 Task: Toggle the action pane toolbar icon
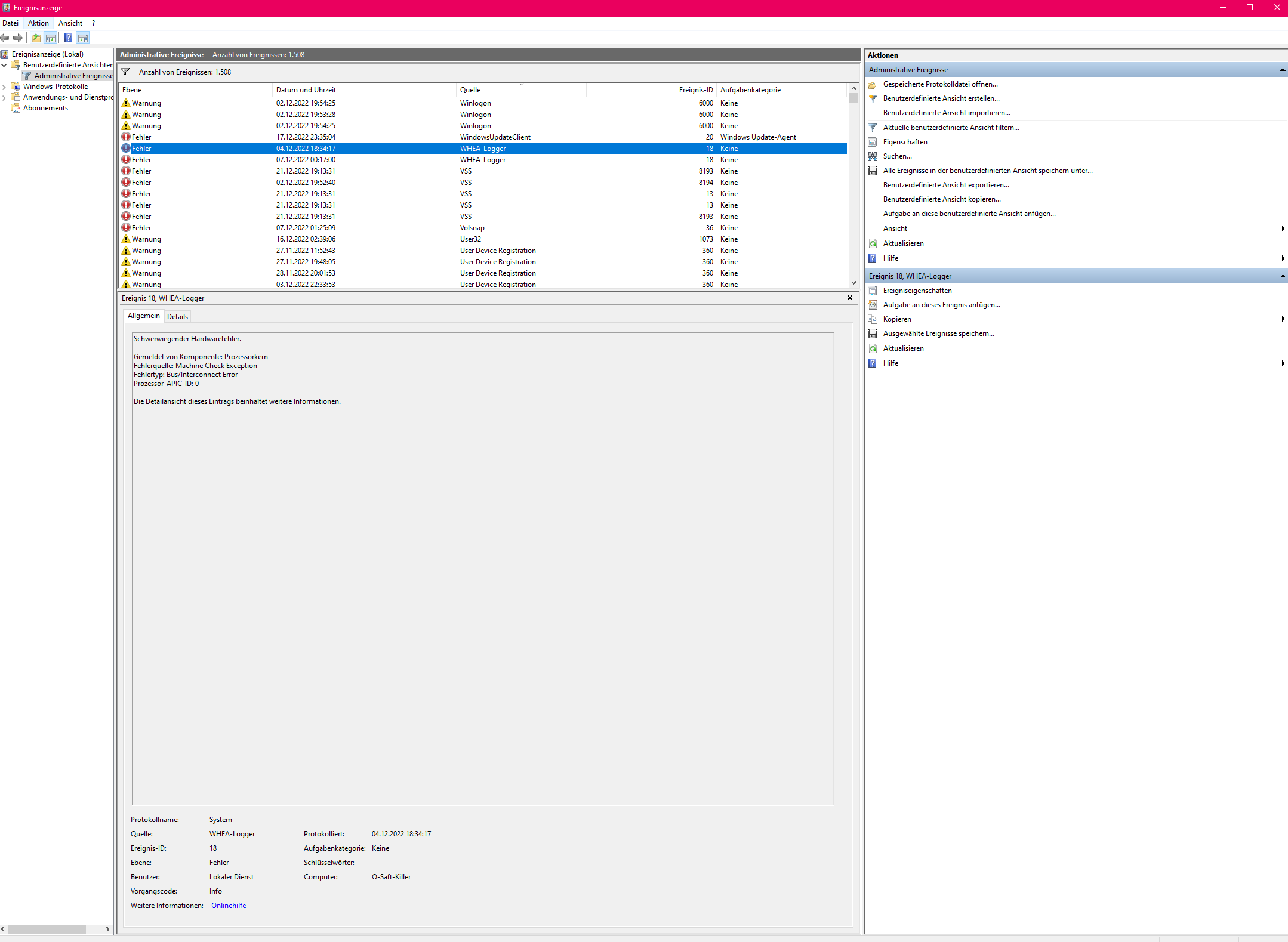click(x=83, y=38)
